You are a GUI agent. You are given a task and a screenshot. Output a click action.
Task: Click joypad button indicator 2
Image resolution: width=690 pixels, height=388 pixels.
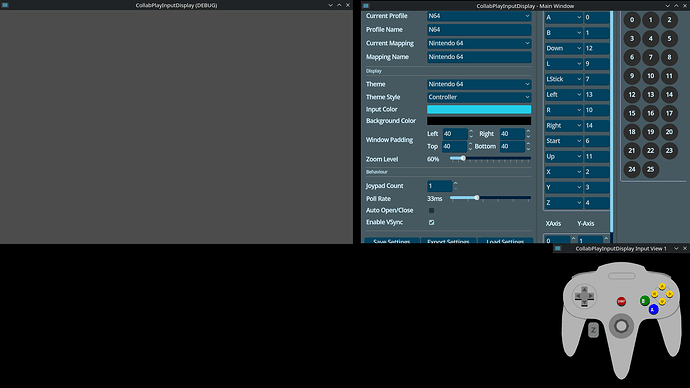coord(669,20)
